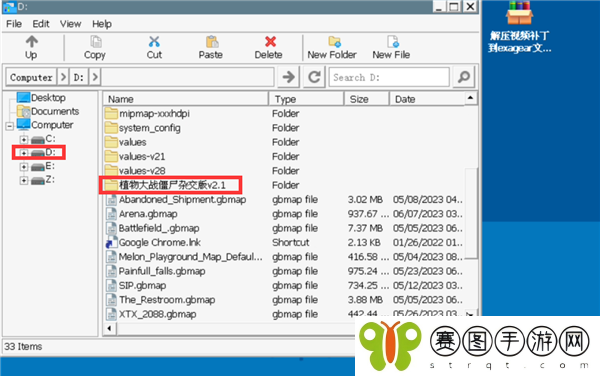600x376 pixels.
Task: Click the D: breadcrumb button
Action: (79, 77)
